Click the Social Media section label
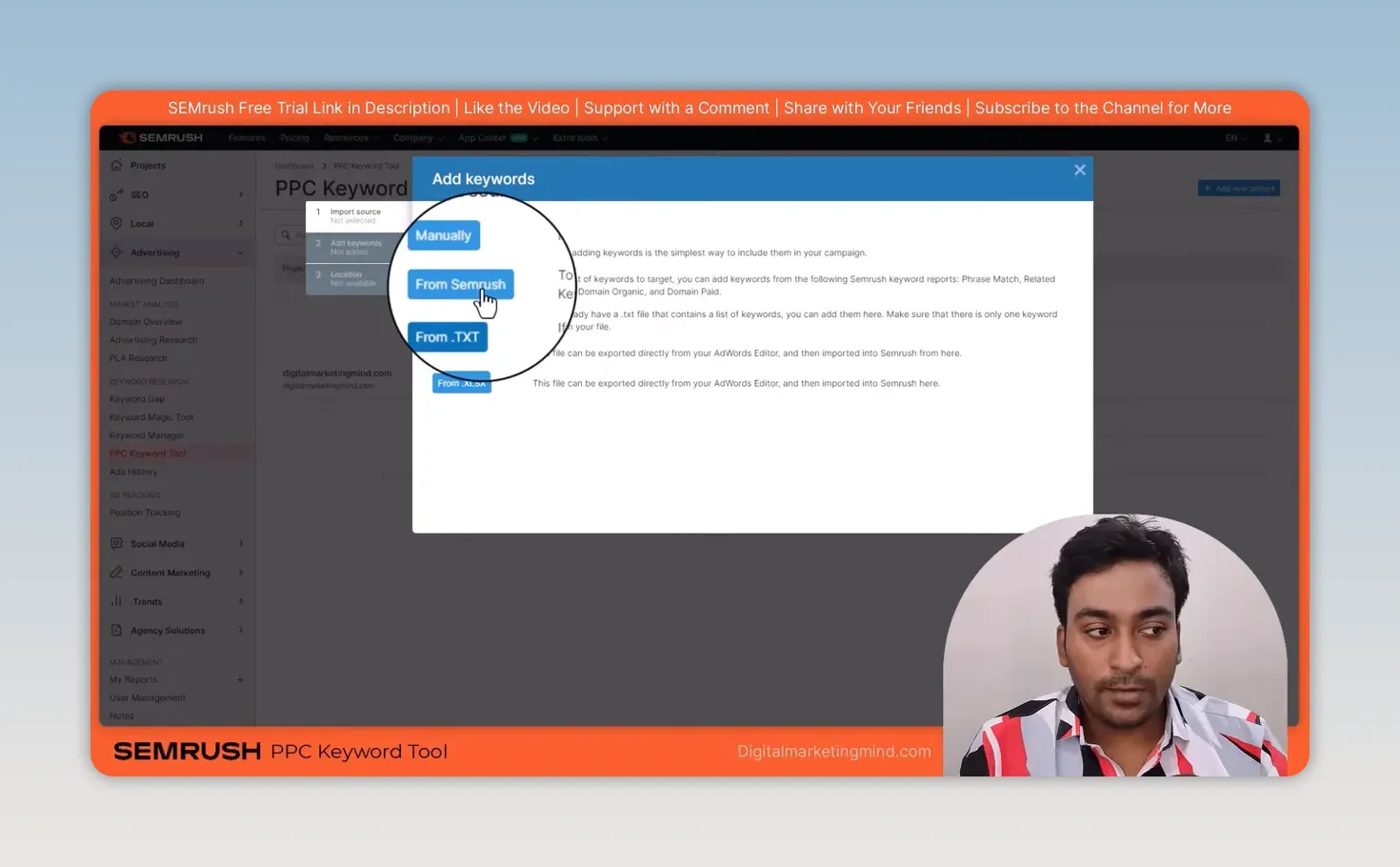Viewport: 1400px width, 867px height. [x=157, y=543]
